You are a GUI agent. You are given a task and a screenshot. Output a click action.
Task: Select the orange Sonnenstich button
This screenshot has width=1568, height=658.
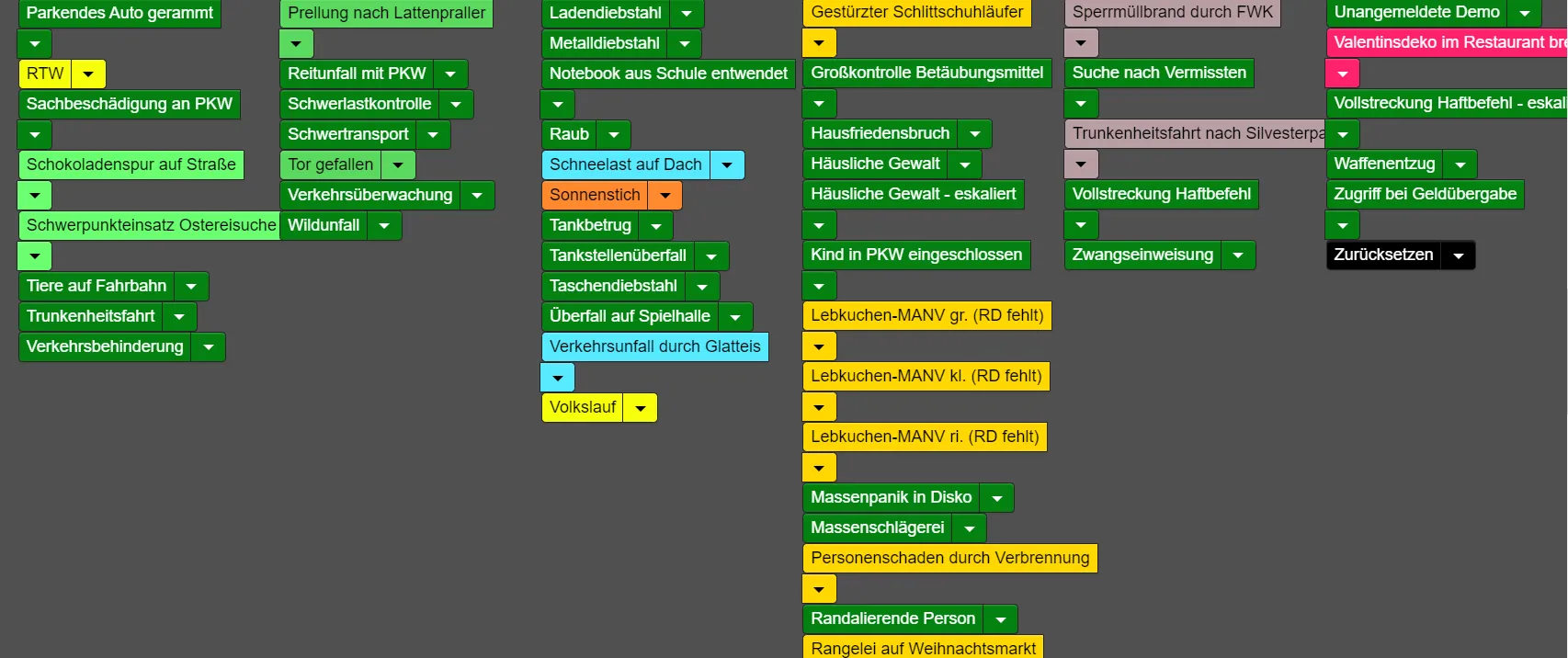click(x=595, y=195)
